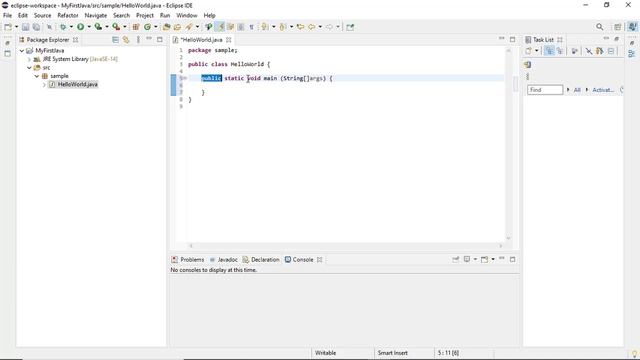The image size is (640, 360).
Task: Switch to the Java perspective icon
Action: click(x=632, y=27)
